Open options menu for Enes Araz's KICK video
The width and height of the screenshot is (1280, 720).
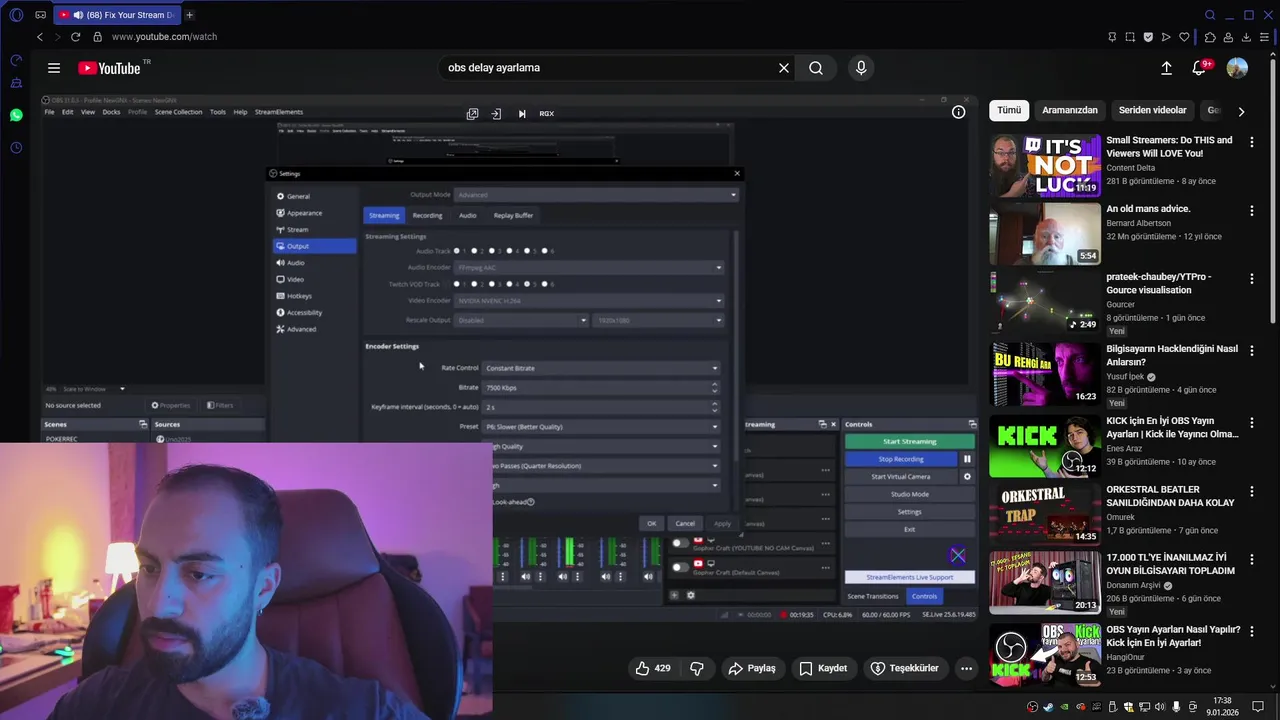point(1251,423)
